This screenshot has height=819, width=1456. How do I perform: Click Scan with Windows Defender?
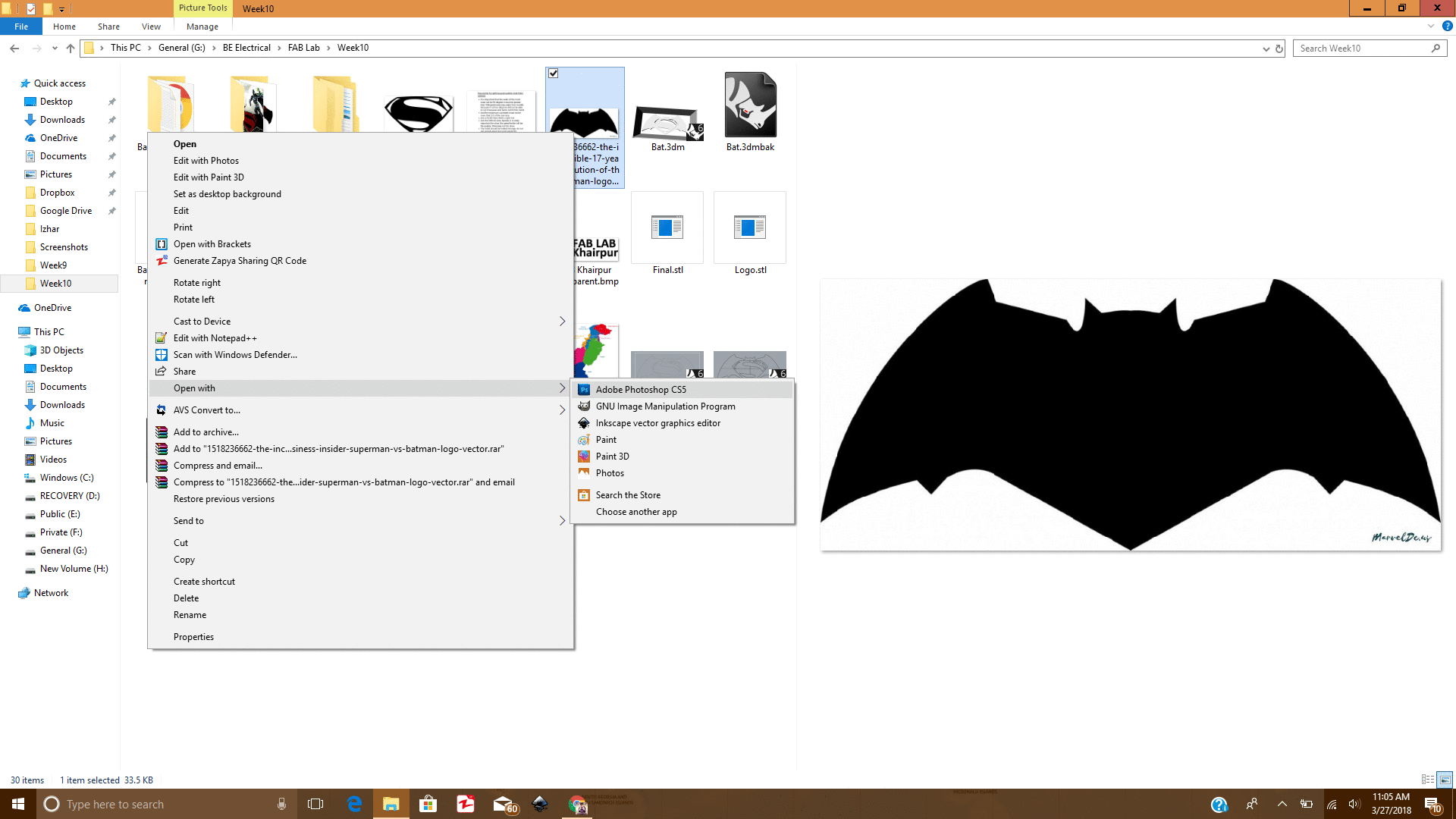(x=234, y=355)
